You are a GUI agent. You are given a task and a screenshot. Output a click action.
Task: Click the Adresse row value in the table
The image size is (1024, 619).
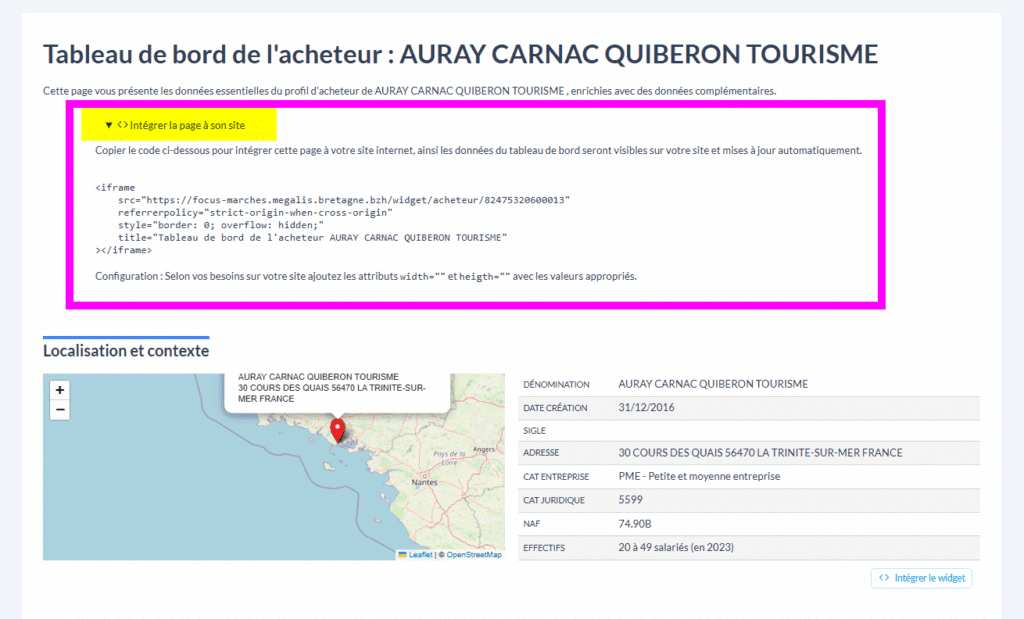click(760, 453)
